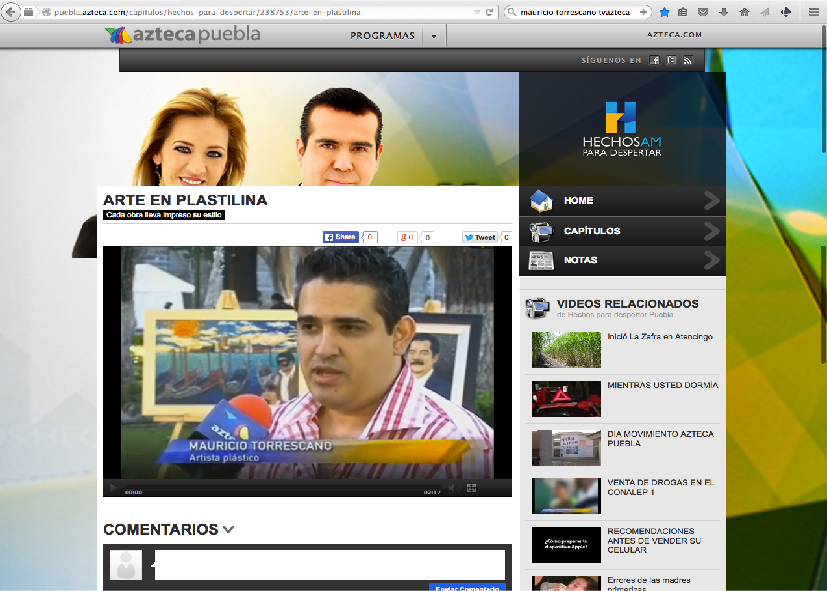Open the Programas dropdown arrow
Viewport: 827px width, 591px height.
pos(434,36)
